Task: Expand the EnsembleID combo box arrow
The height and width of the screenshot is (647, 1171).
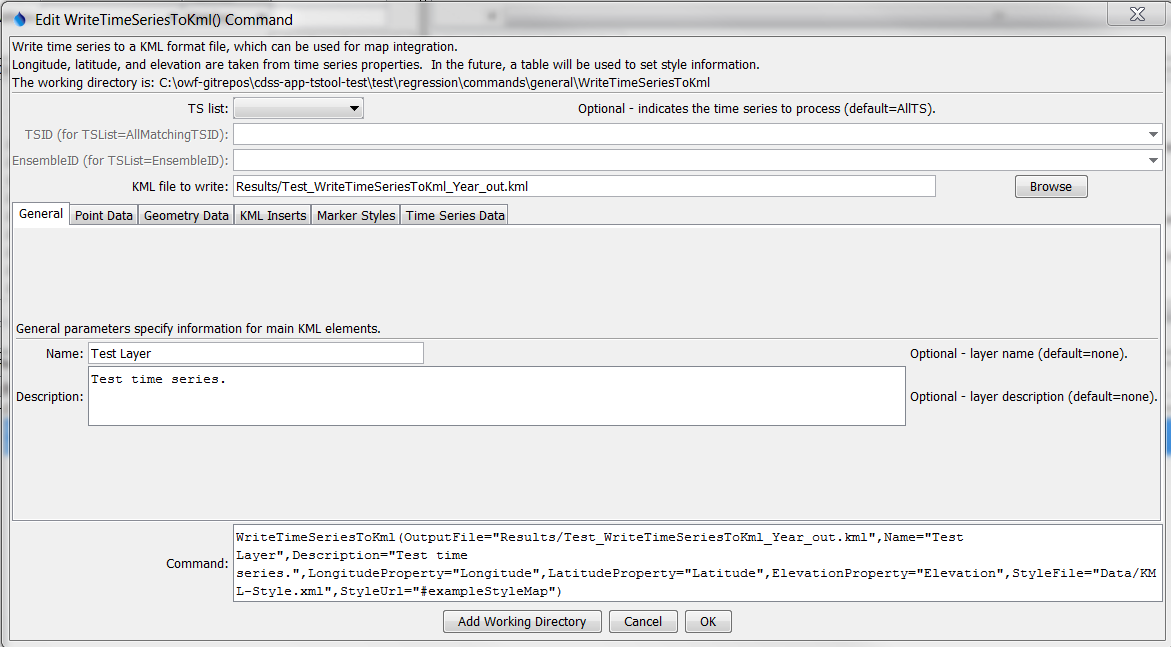Action: click(x=1153, y=160)
